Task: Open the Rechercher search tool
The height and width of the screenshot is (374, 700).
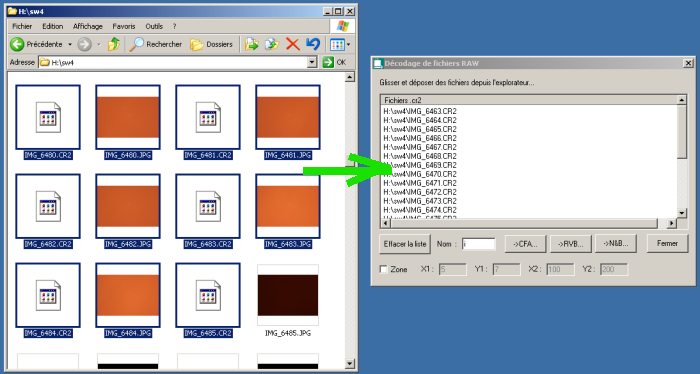Action: coord(155,44)
